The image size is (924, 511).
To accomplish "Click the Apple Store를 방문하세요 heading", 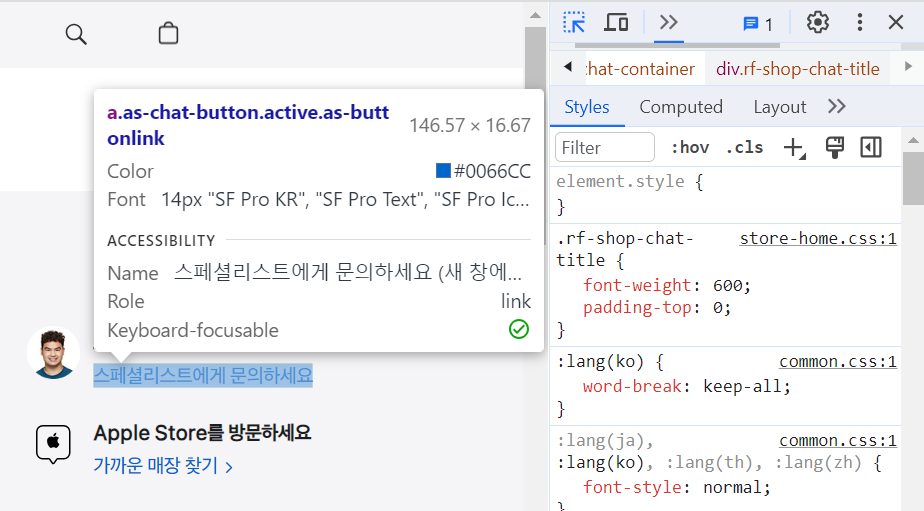I will (x=202, y=433).
